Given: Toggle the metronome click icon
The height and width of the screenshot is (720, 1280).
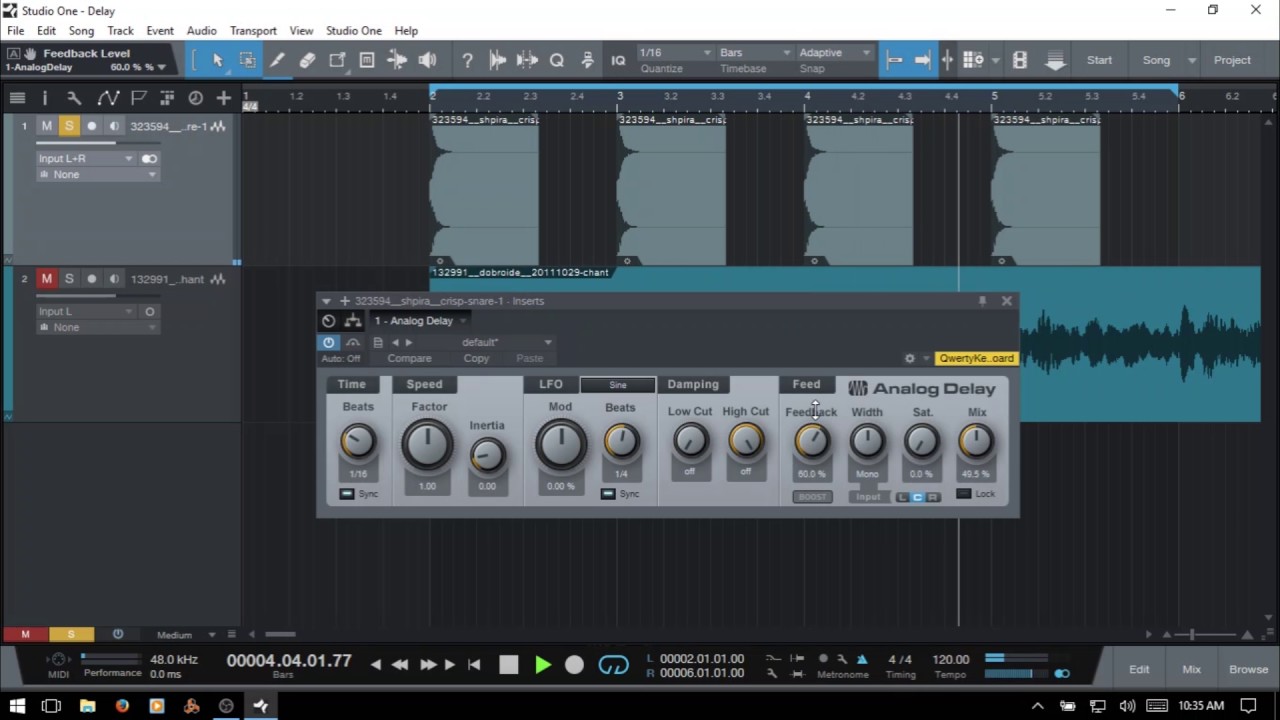Looking at the screenshot, I should (862, 659).
